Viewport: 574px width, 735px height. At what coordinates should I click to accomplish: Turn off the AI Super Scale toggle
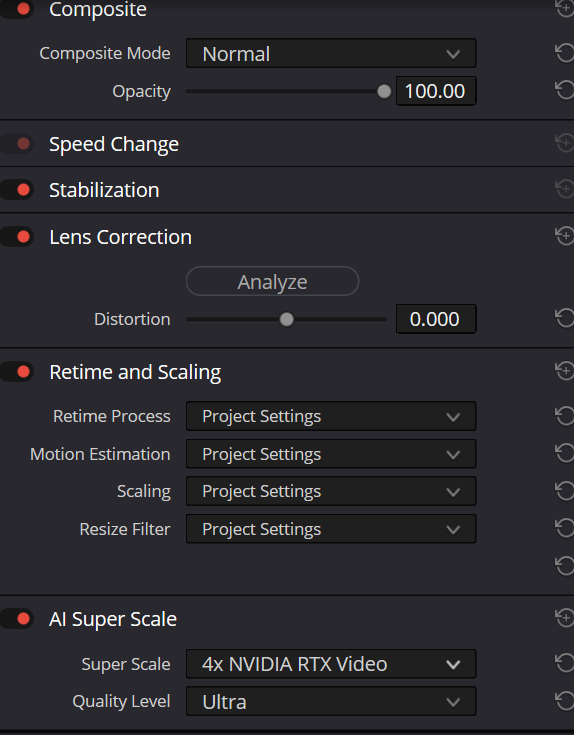pos(17,619)
